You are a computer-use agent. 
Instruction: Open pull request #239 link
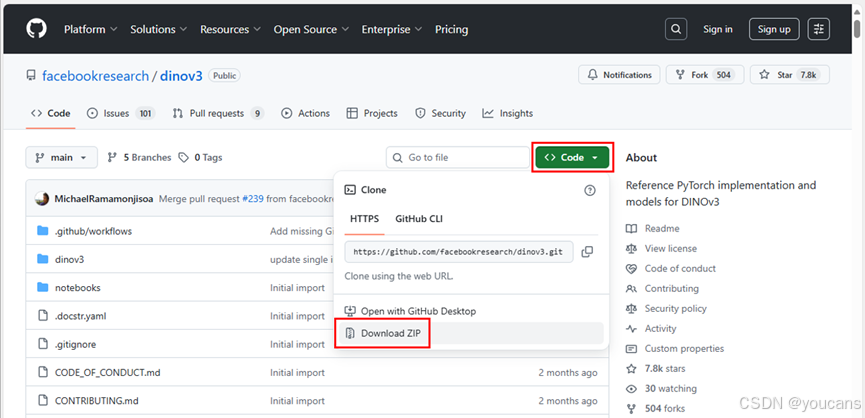pos(253,199)
